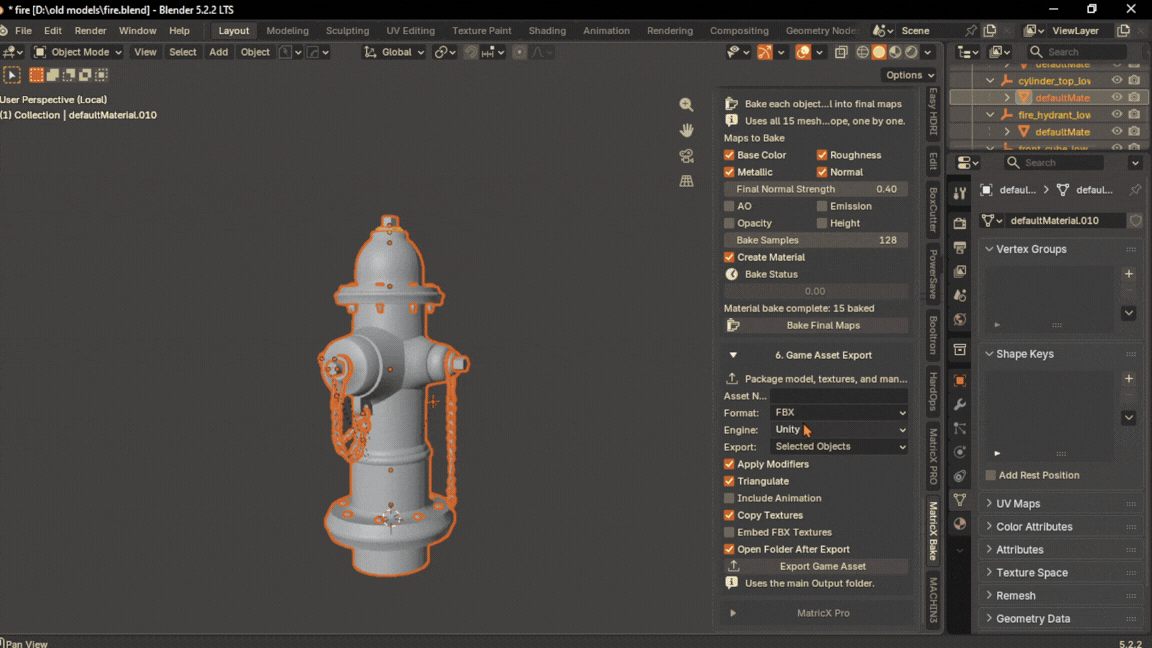Click the bake progress bar showing 0.00
The width and height of the screenshot is (1152, 648).
point(816,291)
